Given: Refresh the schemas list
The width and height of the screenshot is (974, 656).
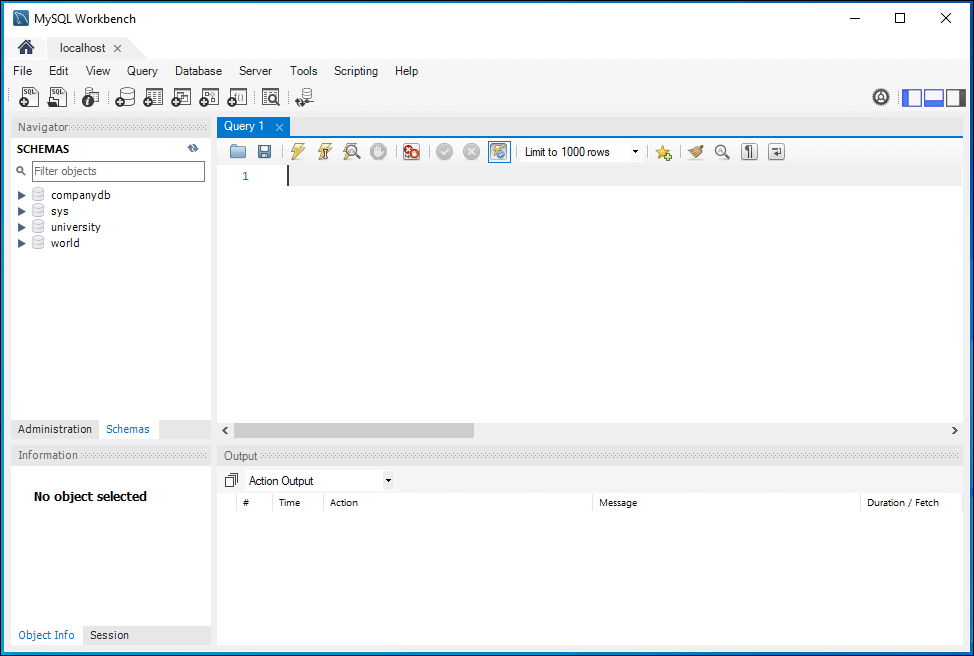Looking at the screenshot, I should (x=193, y=148).
